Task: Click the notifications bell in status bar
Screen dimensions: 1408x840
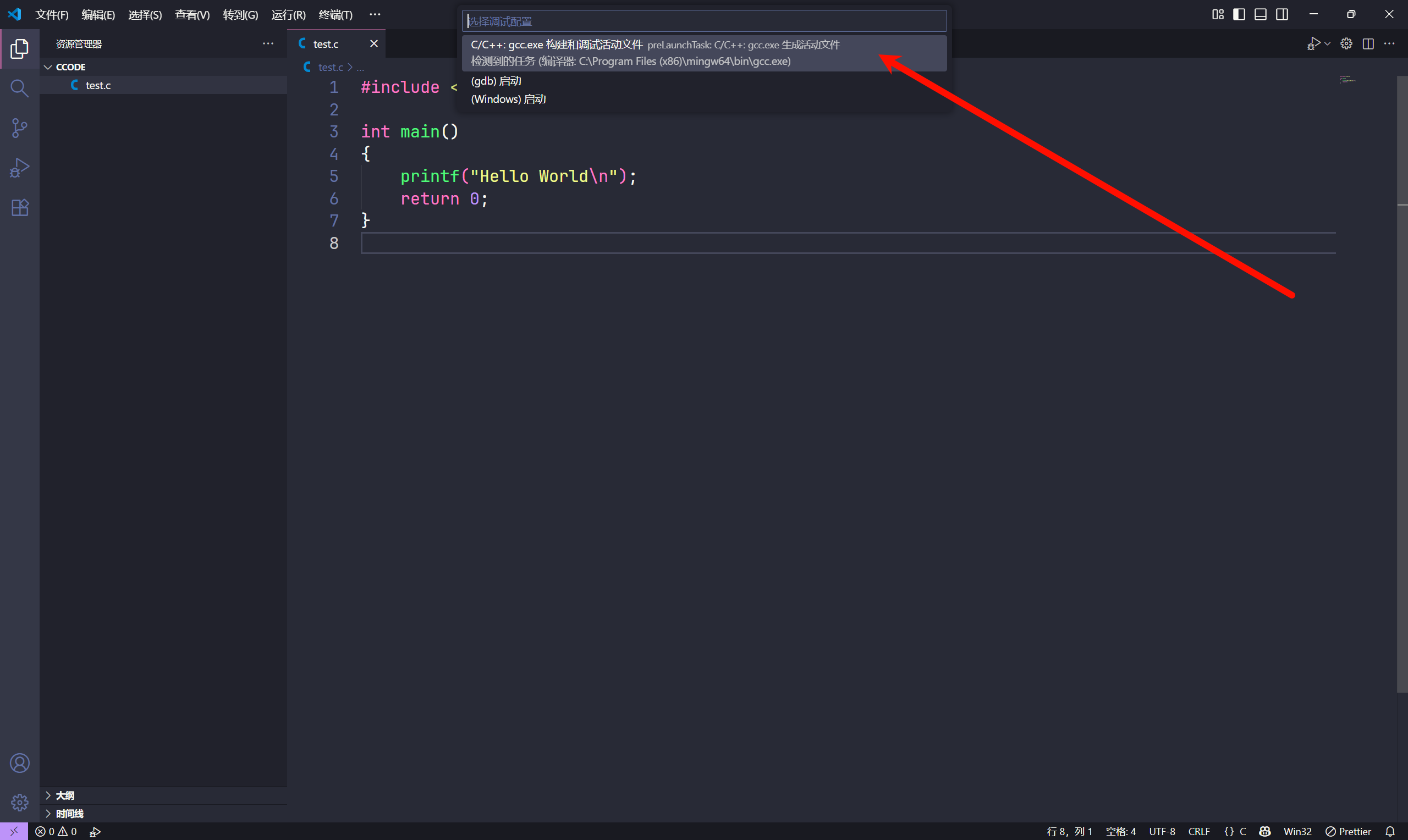Action: pos(1390,832)
